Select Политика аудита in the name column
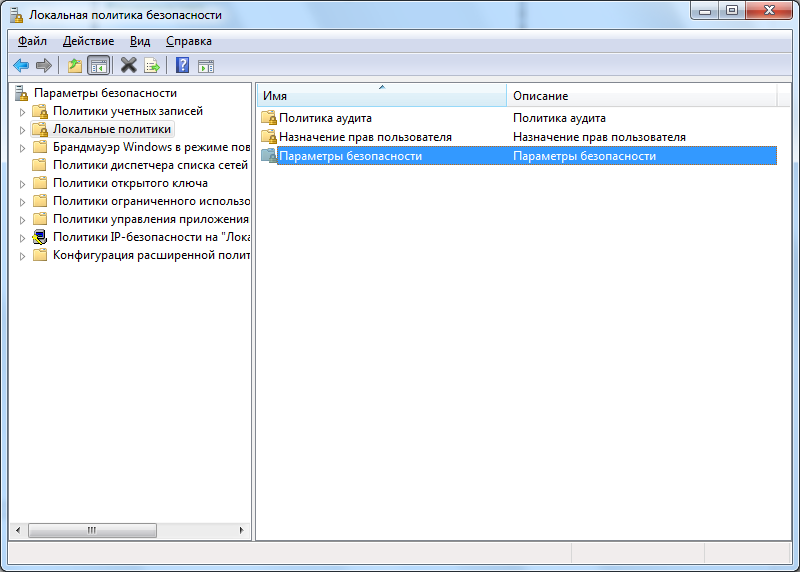 coord(325,118)
